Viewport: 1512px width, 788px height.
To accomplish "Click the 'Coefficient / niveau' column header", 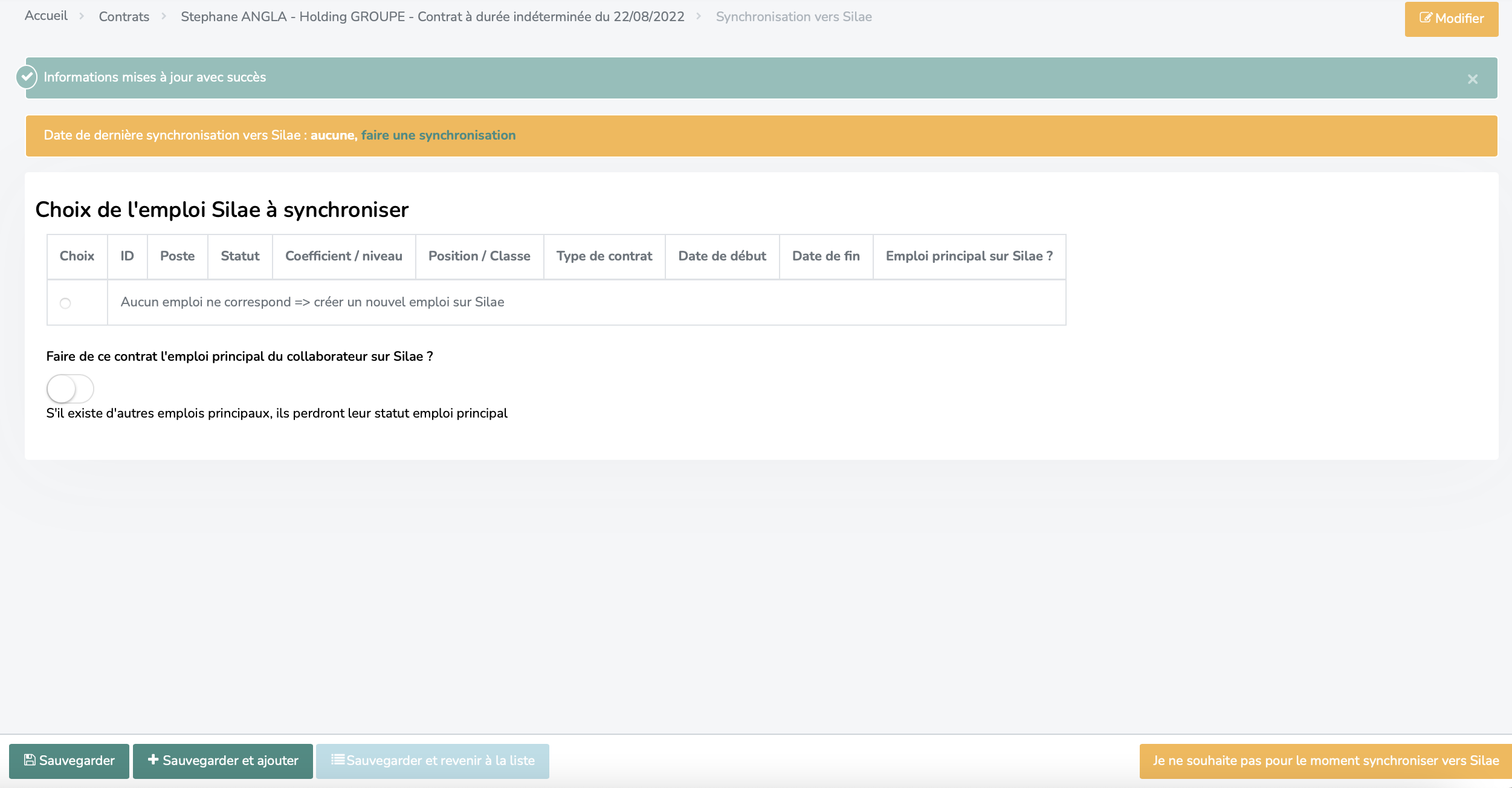I will (343, 256).
